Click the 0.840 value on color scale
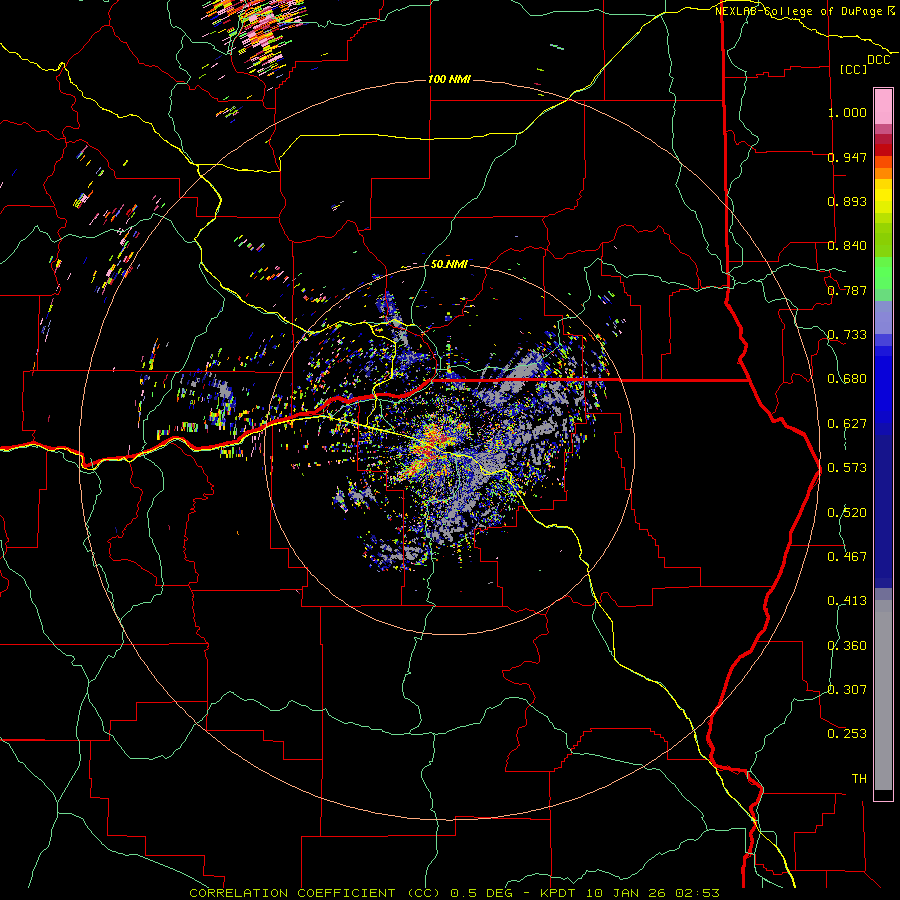 (847, 246)
